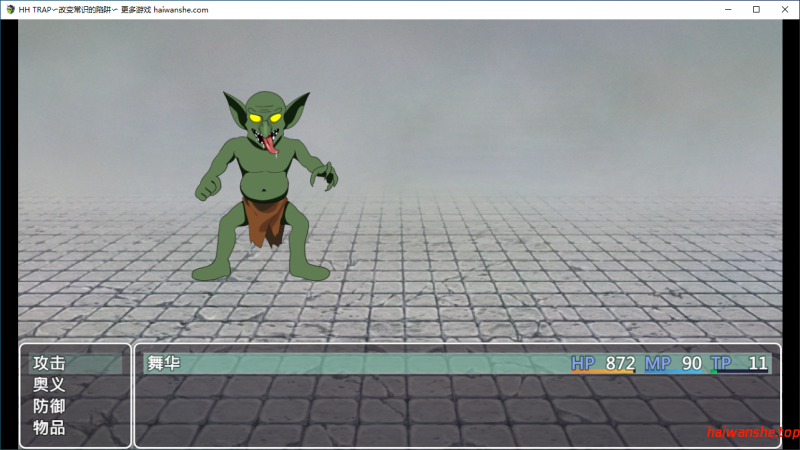Click the red haiwanshe.top watermark
This screenshot has width=800, height=450.
pyautogui.click(x=752, y=433)
